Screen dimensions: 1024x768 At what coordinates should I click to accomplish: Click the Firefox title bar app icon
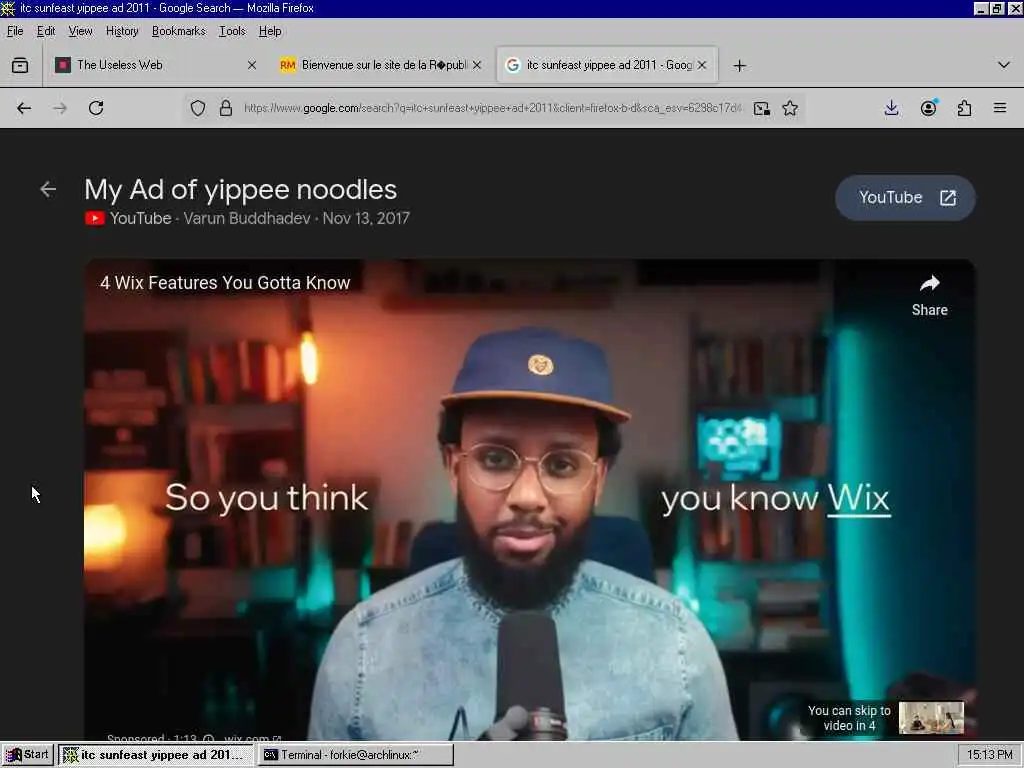8,8
